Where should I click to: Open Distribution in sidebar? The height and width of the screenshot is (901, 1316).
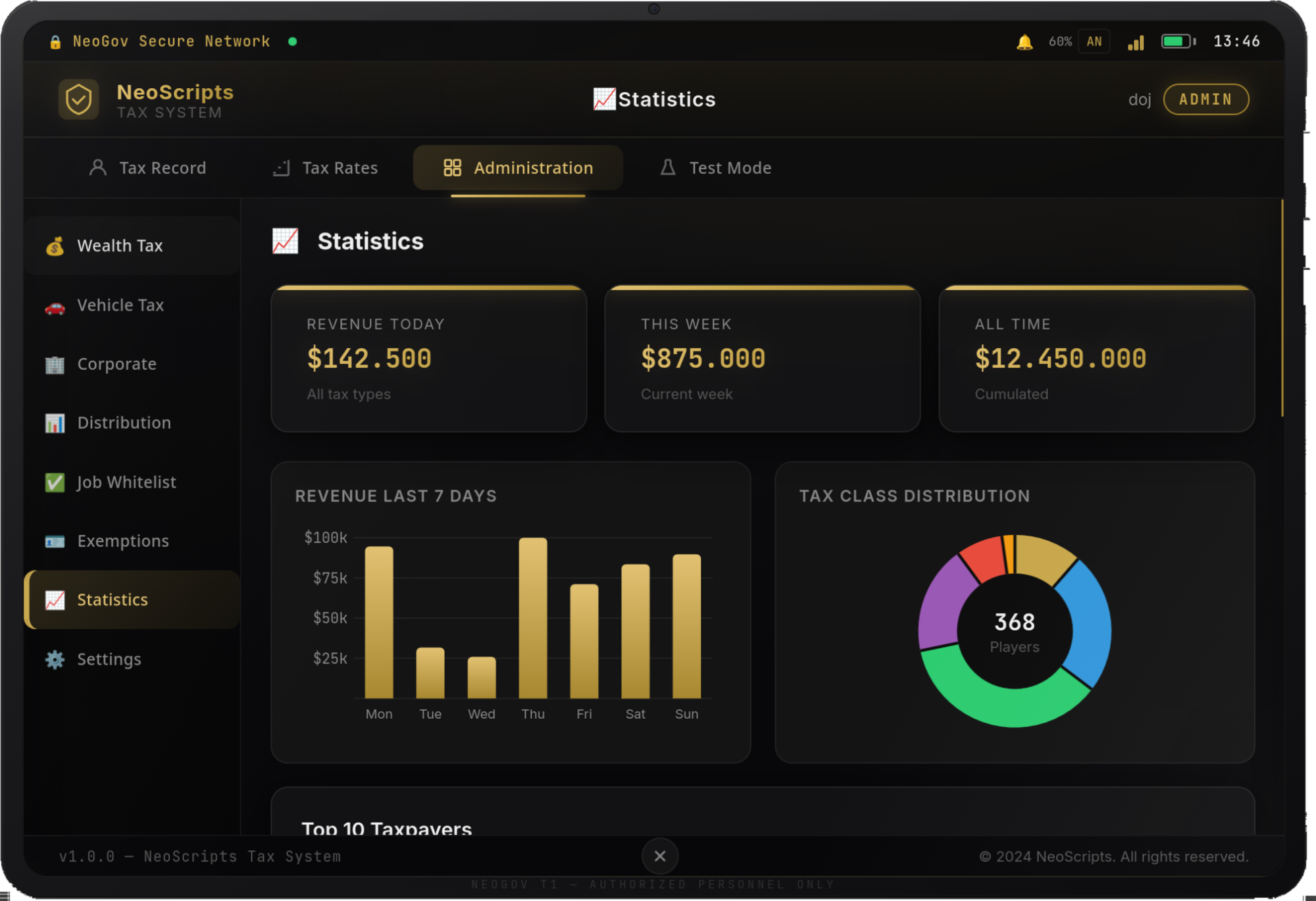tap(132, 423)
